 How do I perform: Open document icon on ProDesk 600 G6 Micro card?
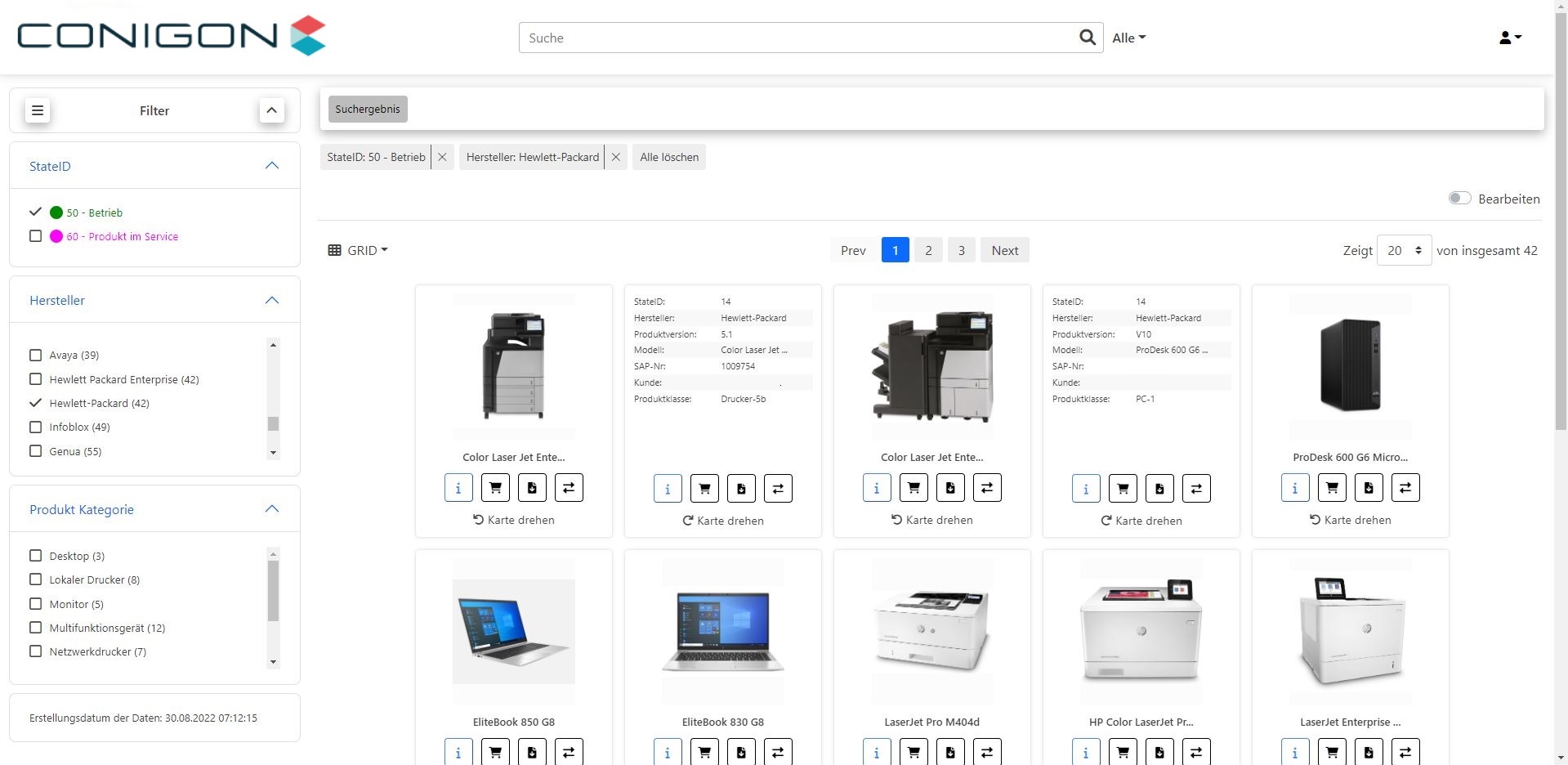(1369, 488)
